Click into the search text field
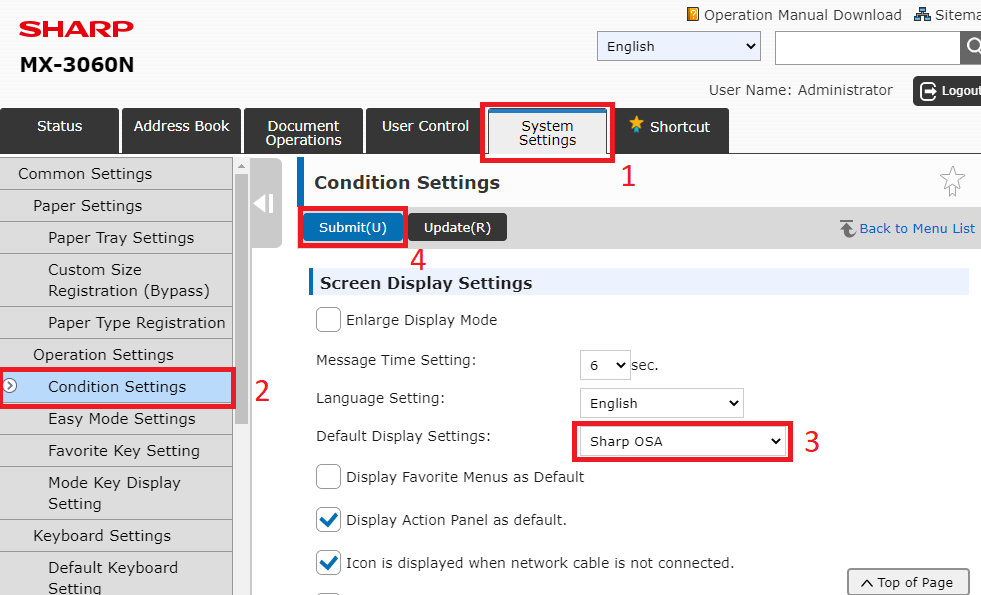 pos(866,47)
